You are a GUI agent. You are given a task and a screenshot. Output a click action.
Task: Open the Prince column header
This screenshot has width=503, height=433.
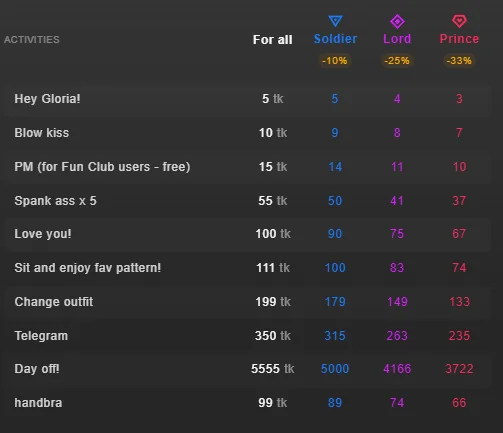click(459, 39)
